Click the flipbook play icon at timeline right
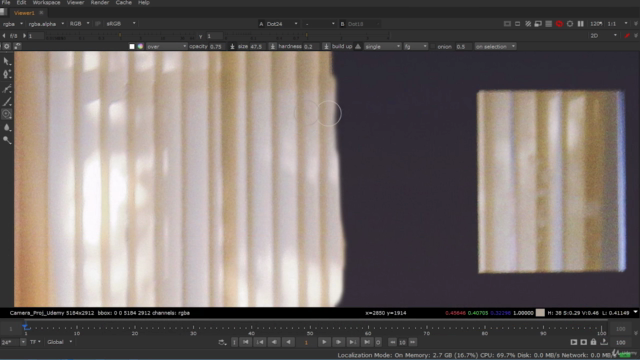Viewport: 640px width, 360px height. [573, 342]
